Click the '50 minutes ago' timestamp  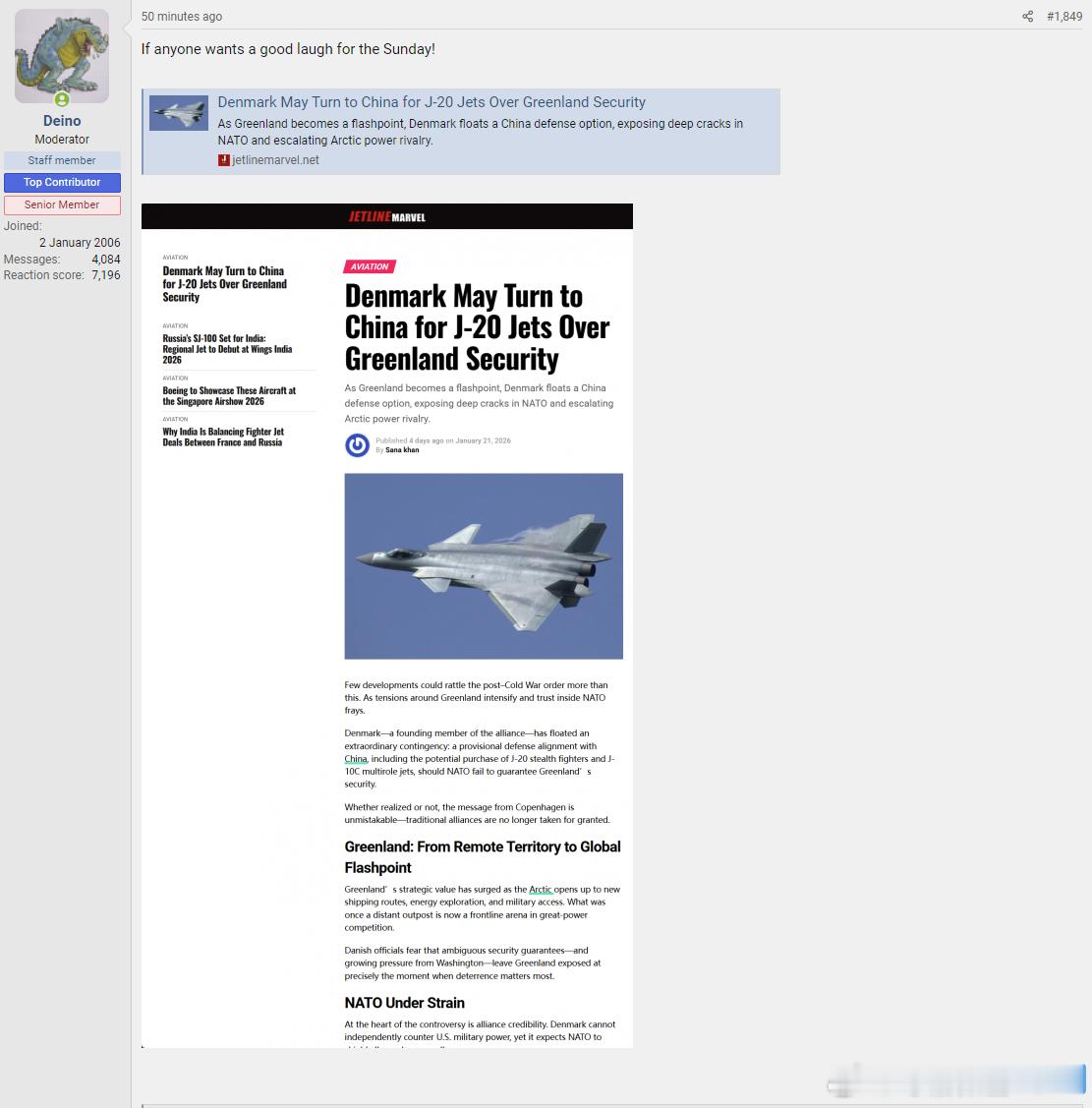tap(182, 17)
